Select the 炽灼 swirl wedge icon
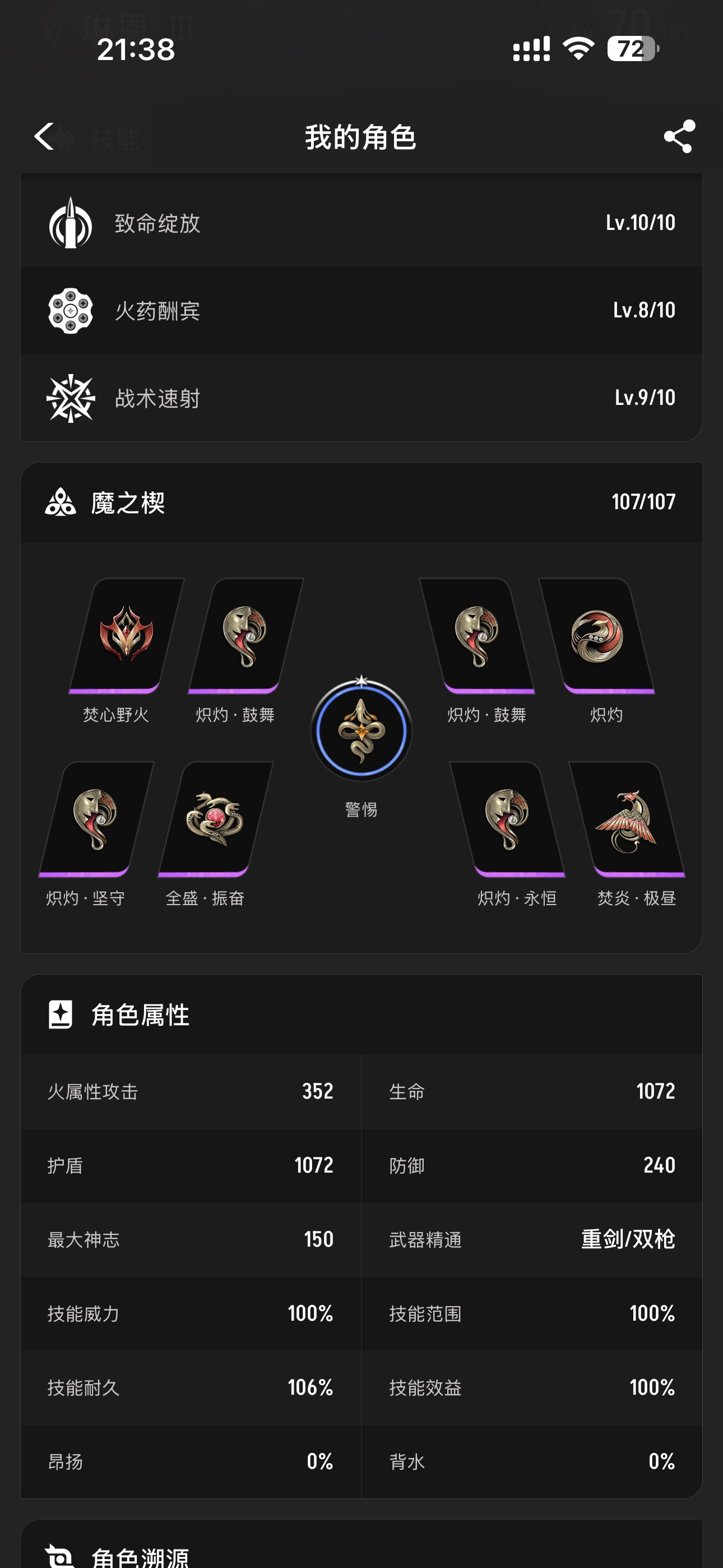Viewport: 723px width, 1568px height. pyautogui.click(x=596, y=635)
